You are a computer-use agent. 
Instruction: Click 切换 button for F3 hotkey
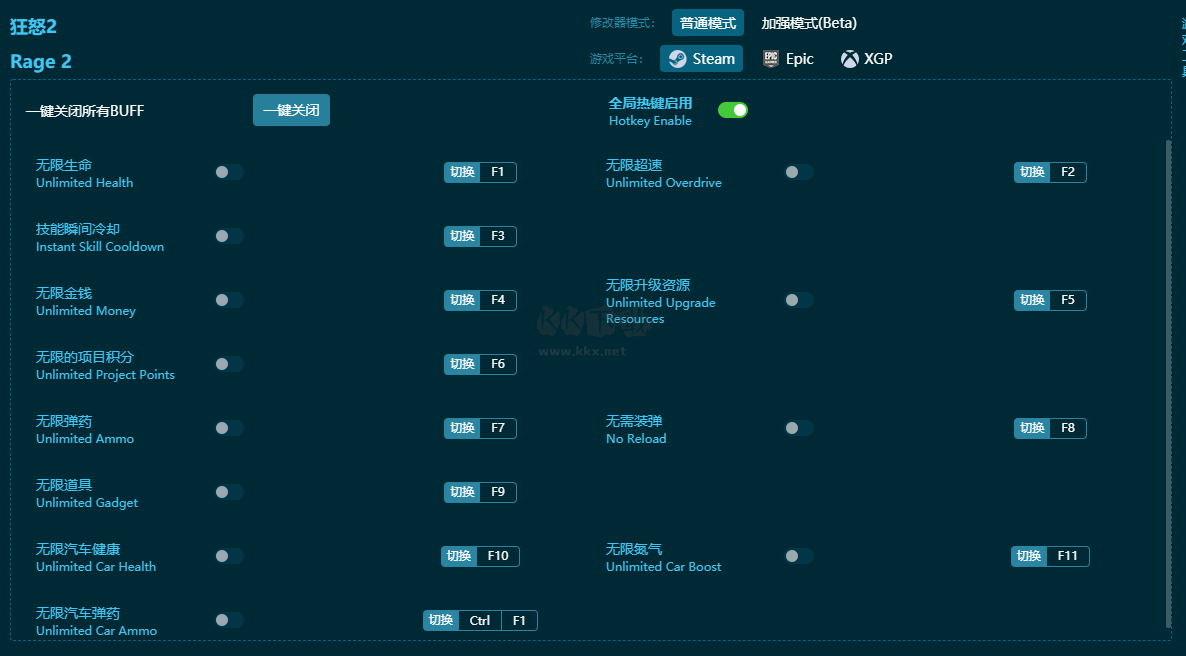462,236
